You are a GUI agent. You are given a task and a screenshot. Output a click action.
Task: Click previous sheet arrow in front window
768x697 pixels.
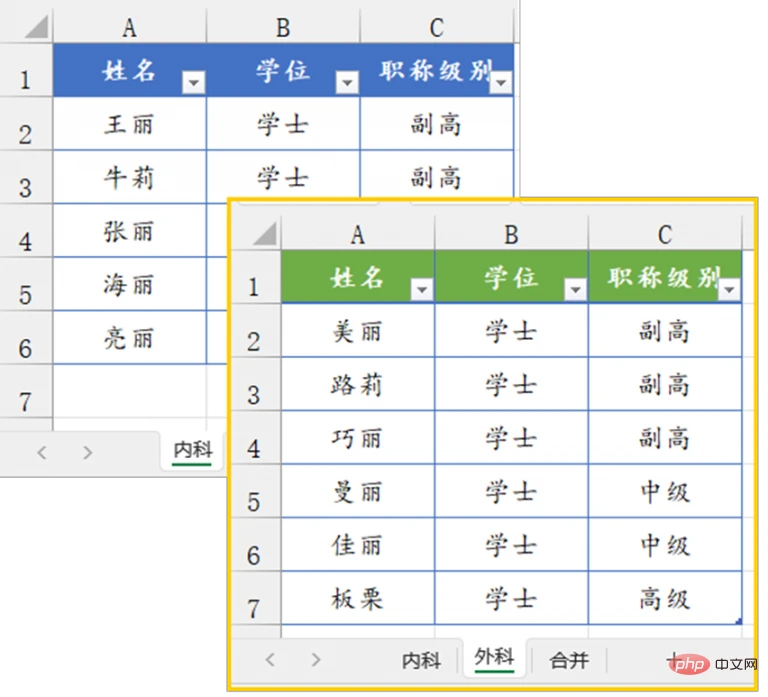click(270, 660)
